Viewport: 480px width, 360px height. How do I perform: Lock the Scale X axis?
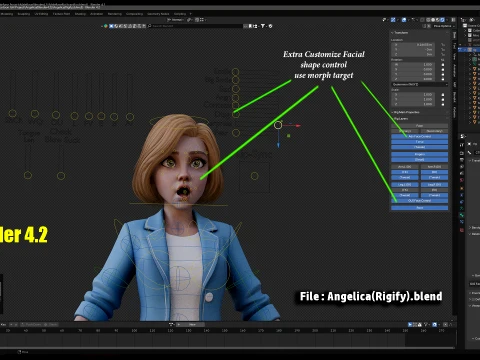coord(443,95)
